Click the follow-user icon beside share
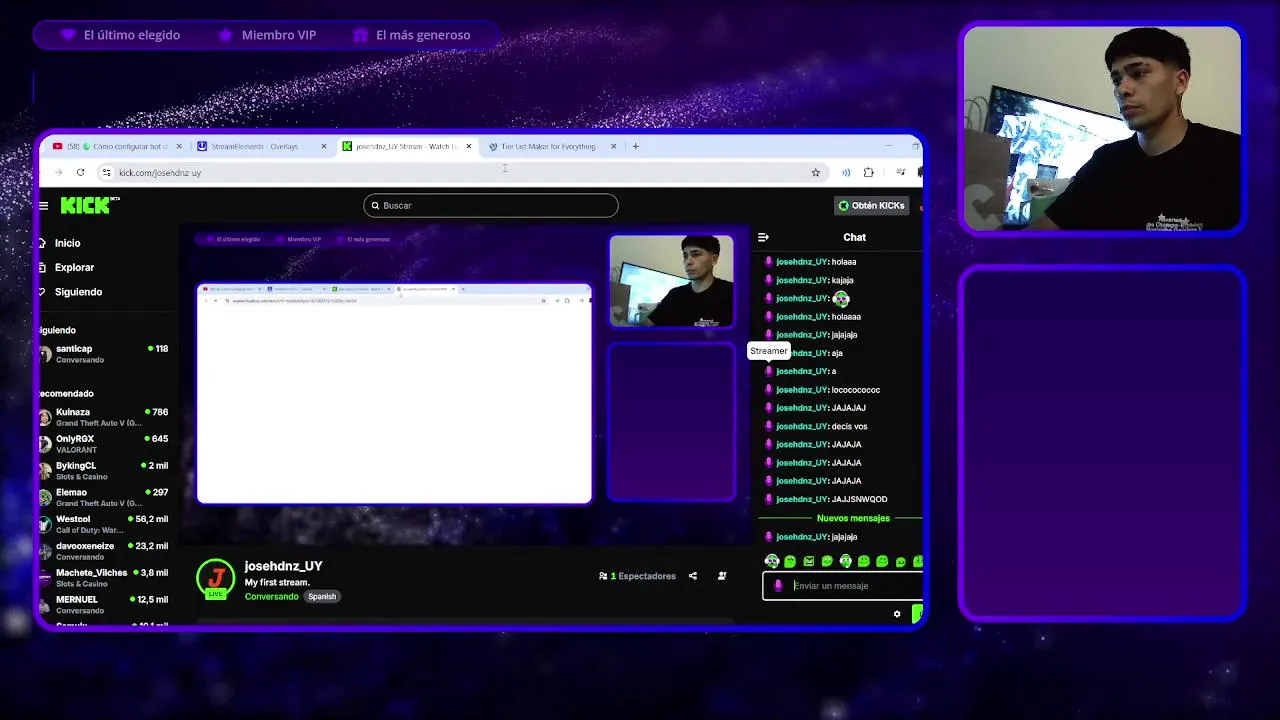 (x=722, y=576)
